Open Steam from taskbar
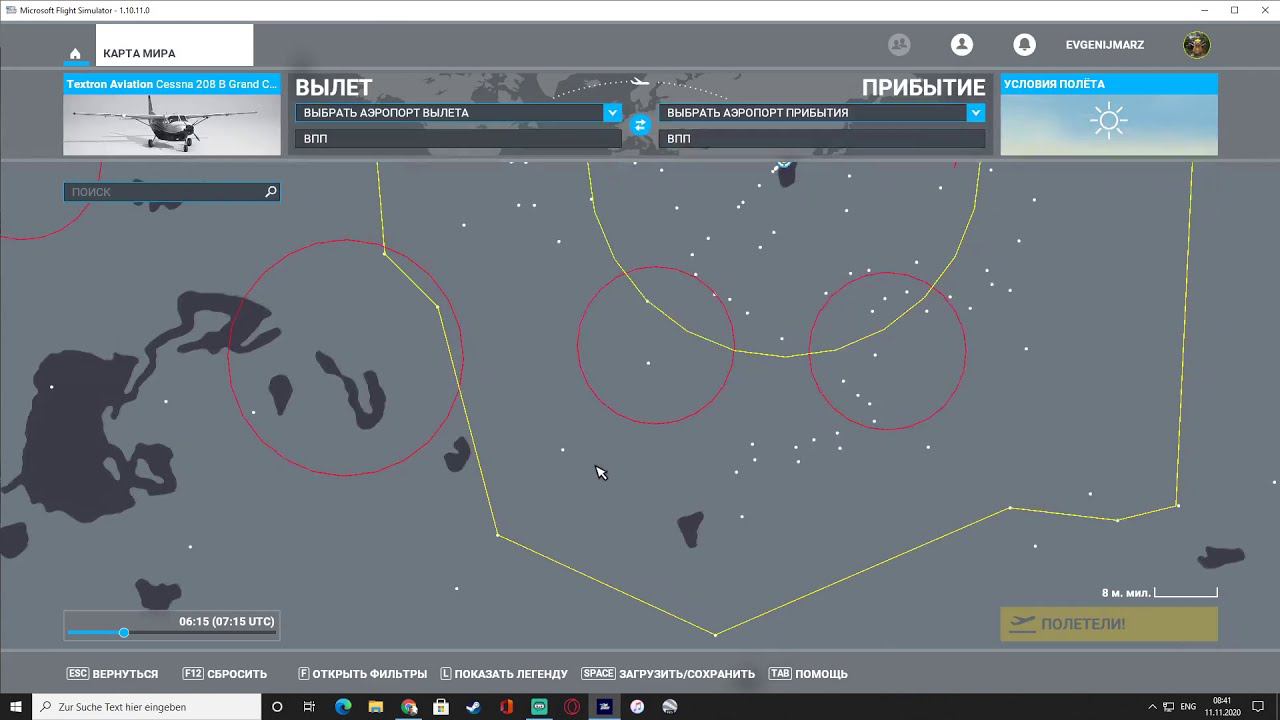 coord(474,707)
